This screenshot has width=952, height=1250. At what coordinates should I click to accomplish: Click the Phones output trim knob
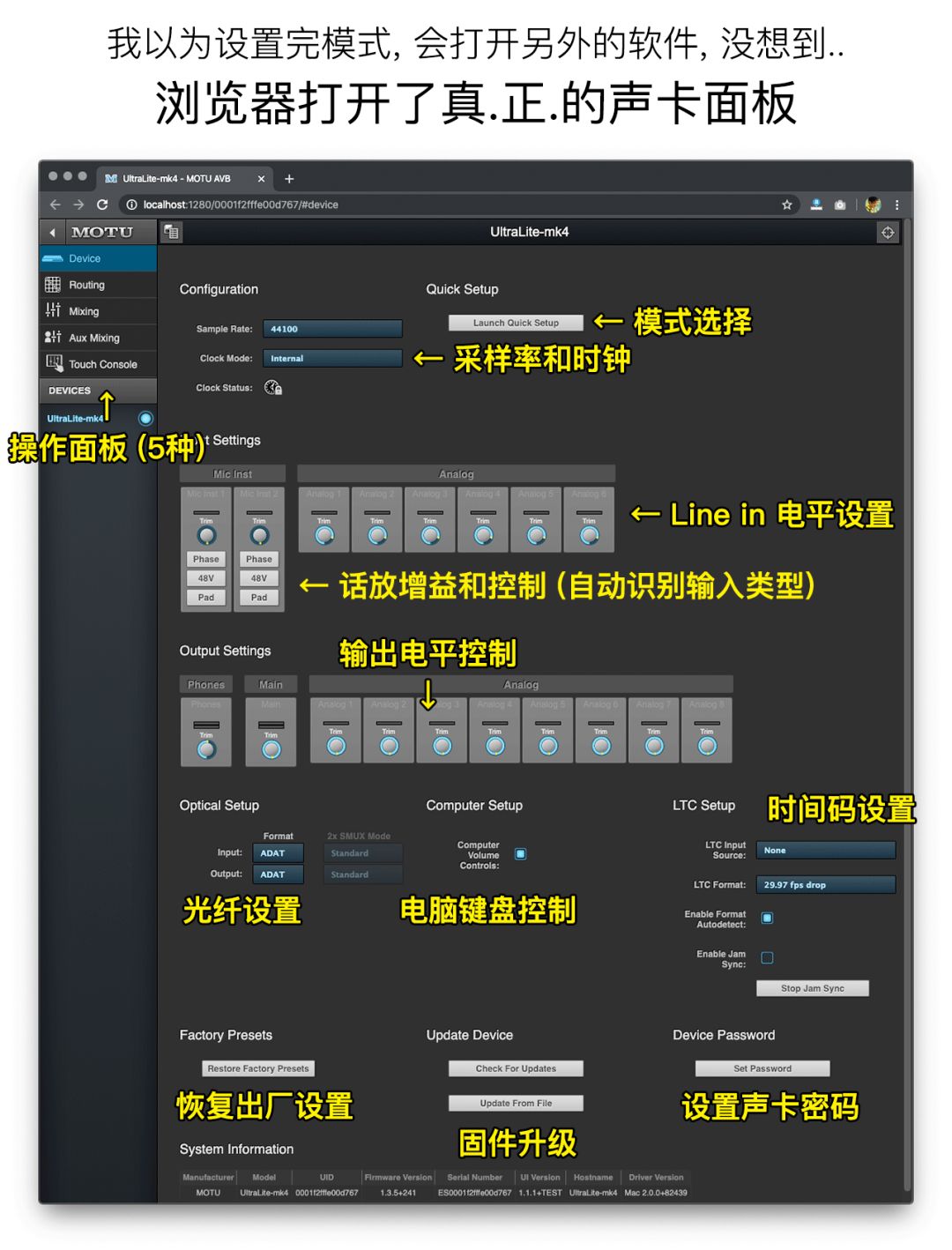(206, 749)
